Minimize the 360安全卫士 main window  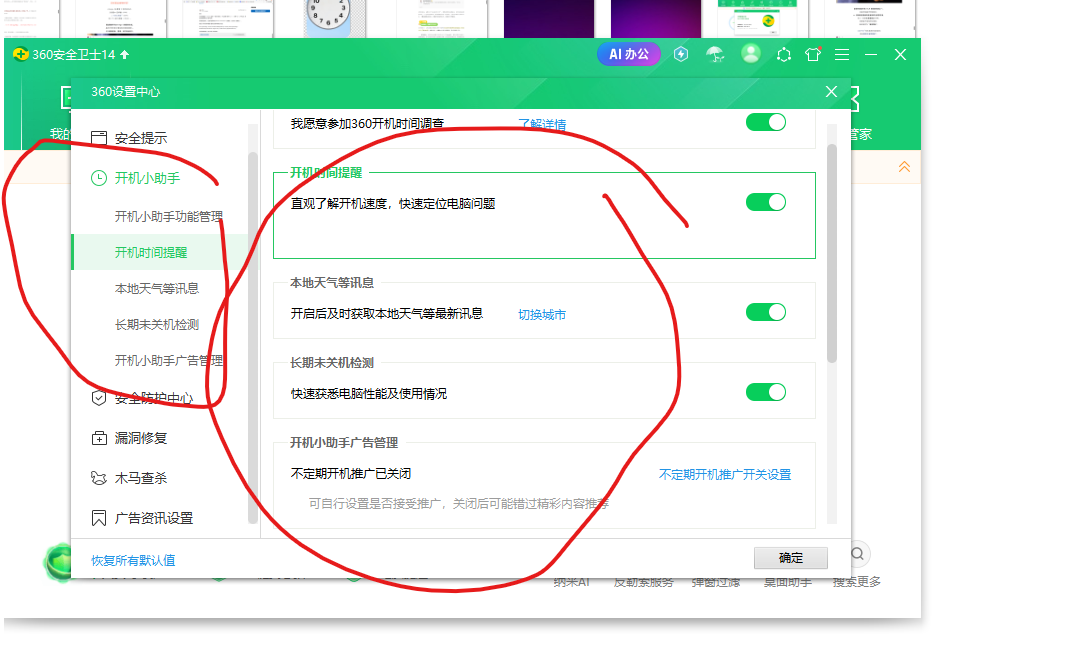pos(871,54)
